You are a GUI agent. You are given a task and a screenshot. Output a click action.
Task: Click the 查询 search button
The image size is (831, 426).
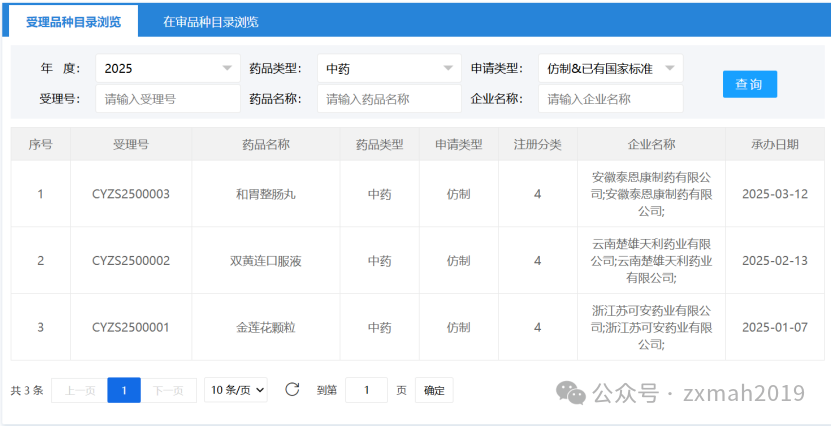[x=750, y=84]
